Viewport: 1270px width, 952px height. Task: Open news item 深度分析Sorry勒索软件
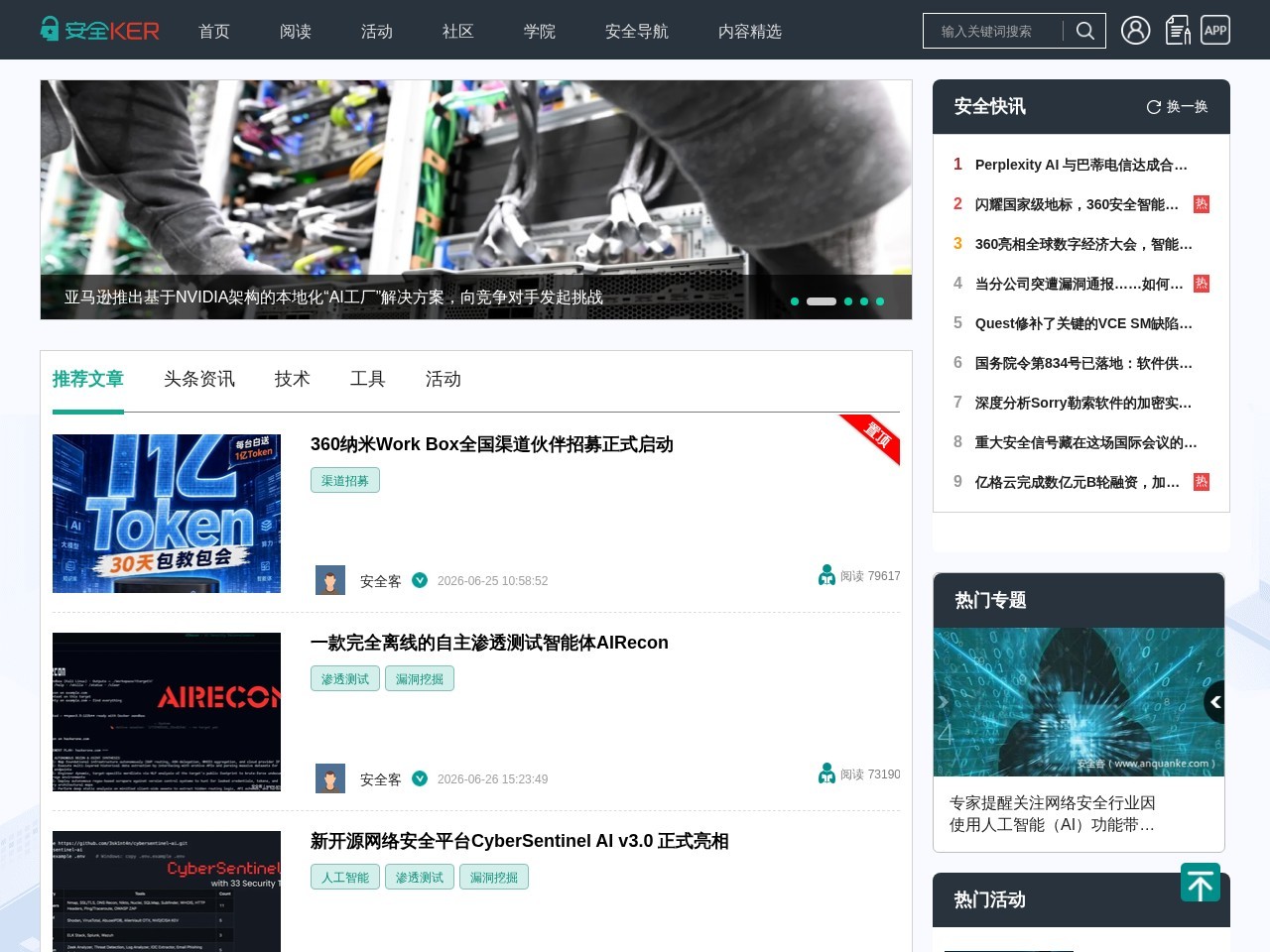pyautogui.click(x=1083, y=403)
